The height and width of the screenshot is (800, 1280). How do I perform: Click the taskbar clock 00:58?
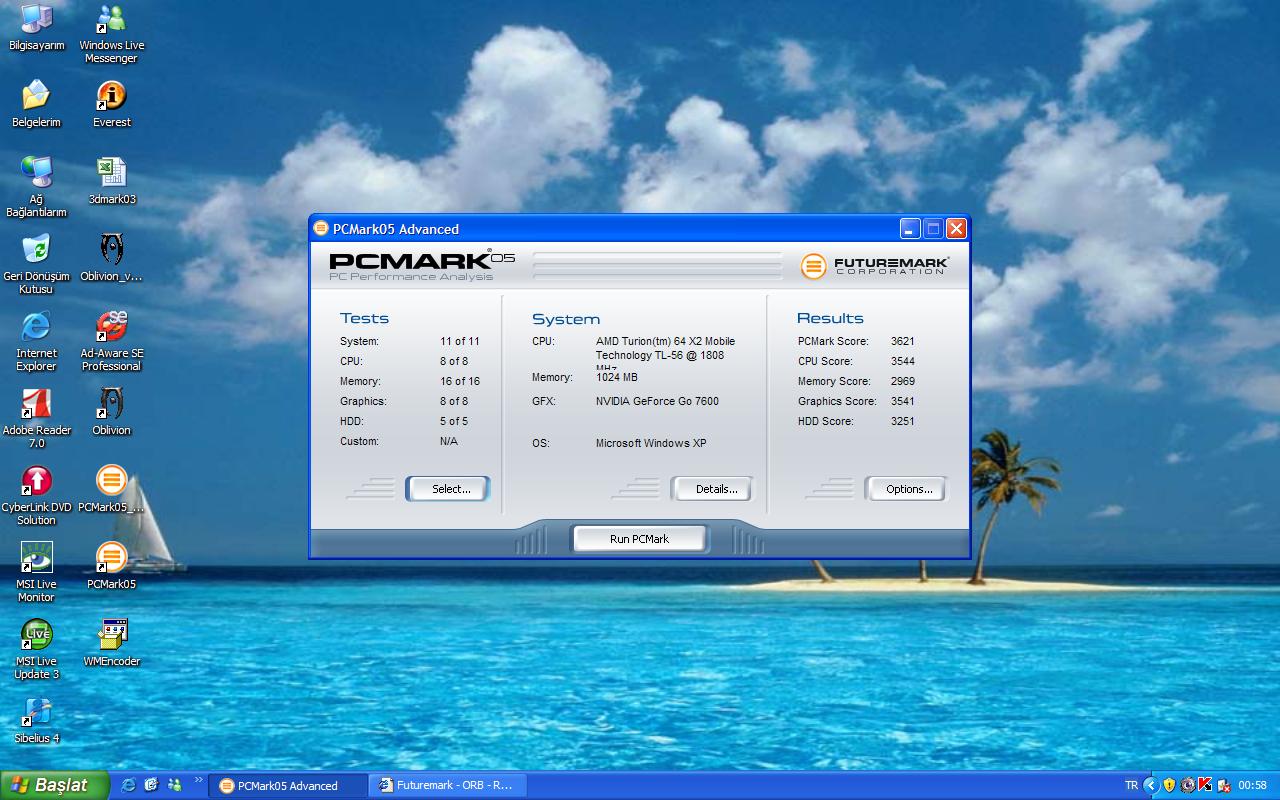(x=1253, y=785)
